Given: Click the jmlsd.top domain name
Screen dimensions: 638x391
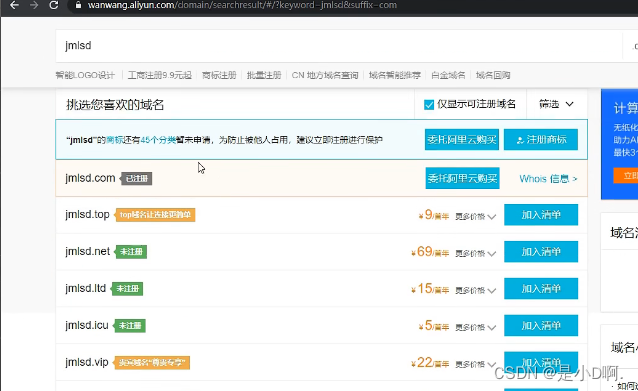Looking at the screenshot, I should click(87, 214).
